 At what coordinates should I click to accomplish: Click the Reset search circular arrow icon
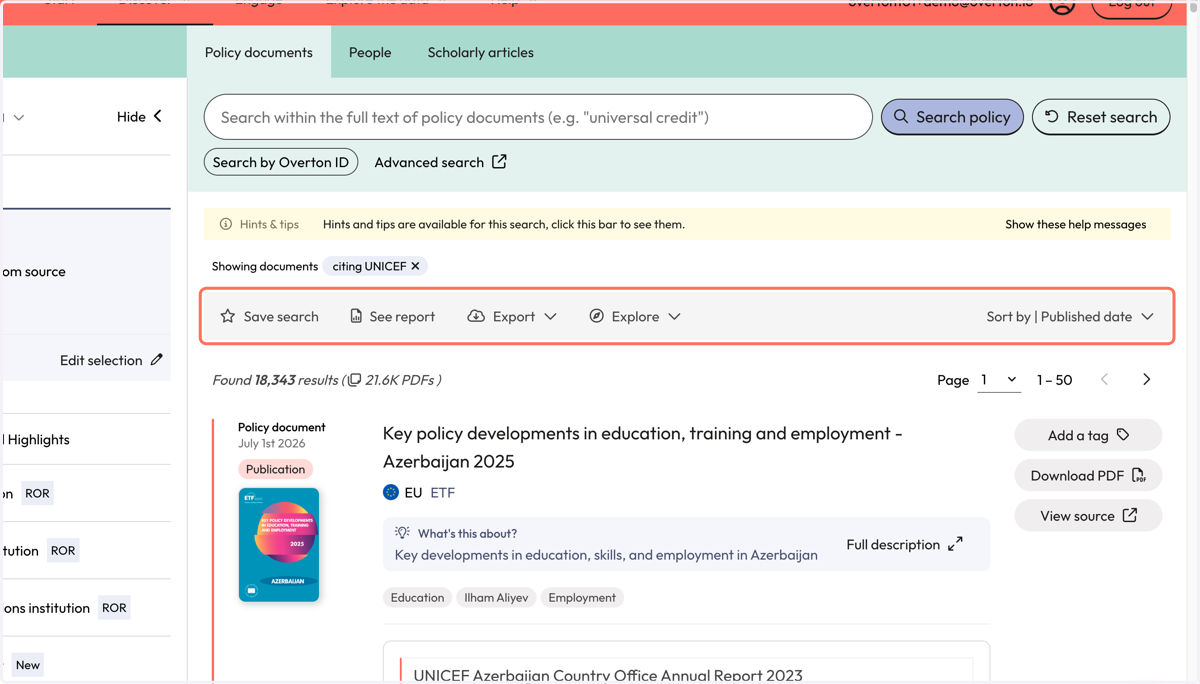(1052, 116)
